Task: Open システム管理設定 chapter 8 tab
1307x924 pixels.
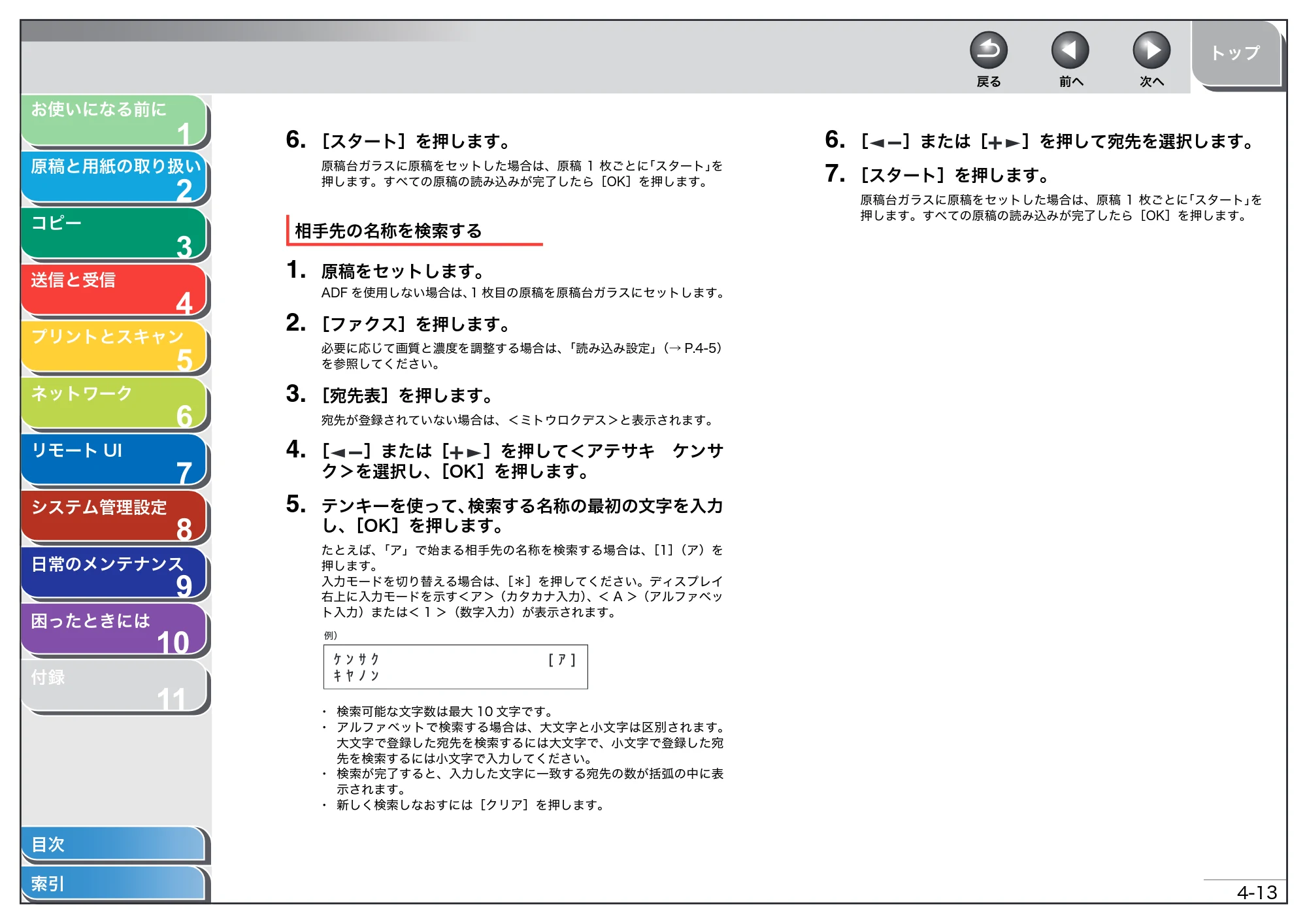Action: click(x=114, y=518)
